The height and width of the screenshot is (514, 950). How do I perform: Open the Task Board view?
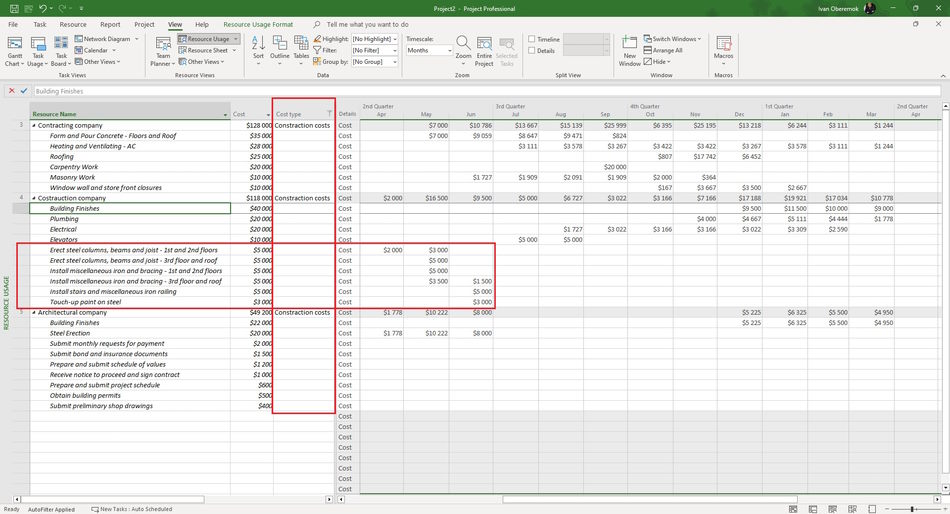tap(61, 51)
